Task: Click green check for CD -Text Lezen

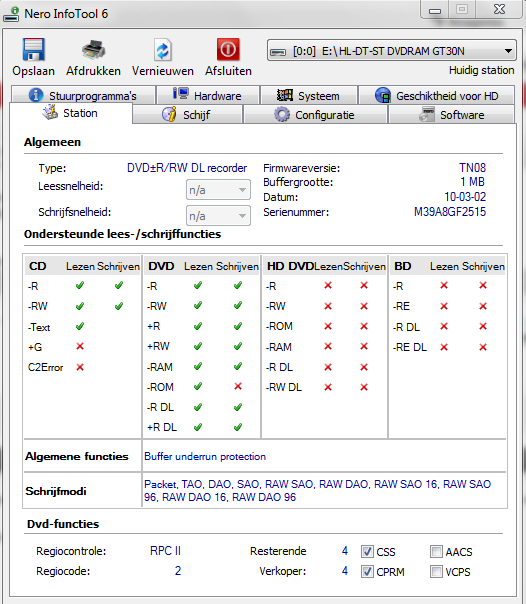Action: click(x=80, y=326)
